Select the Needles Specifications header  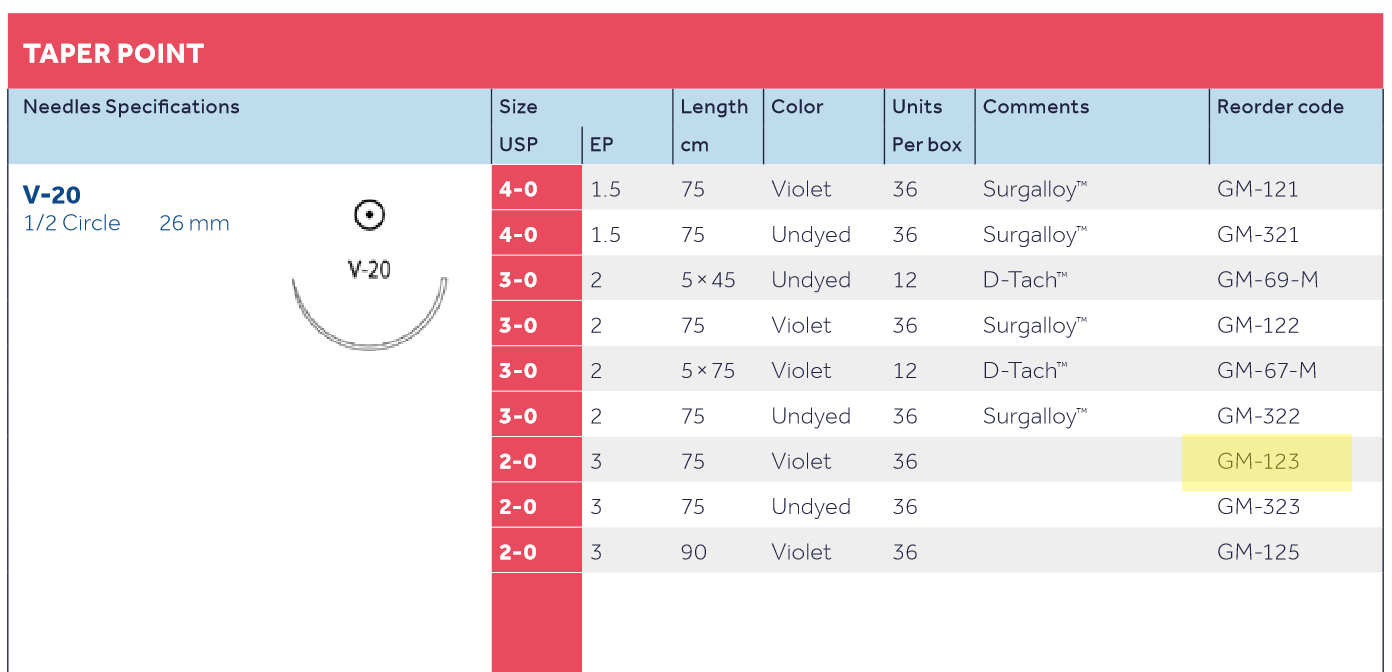coord(131,107)
